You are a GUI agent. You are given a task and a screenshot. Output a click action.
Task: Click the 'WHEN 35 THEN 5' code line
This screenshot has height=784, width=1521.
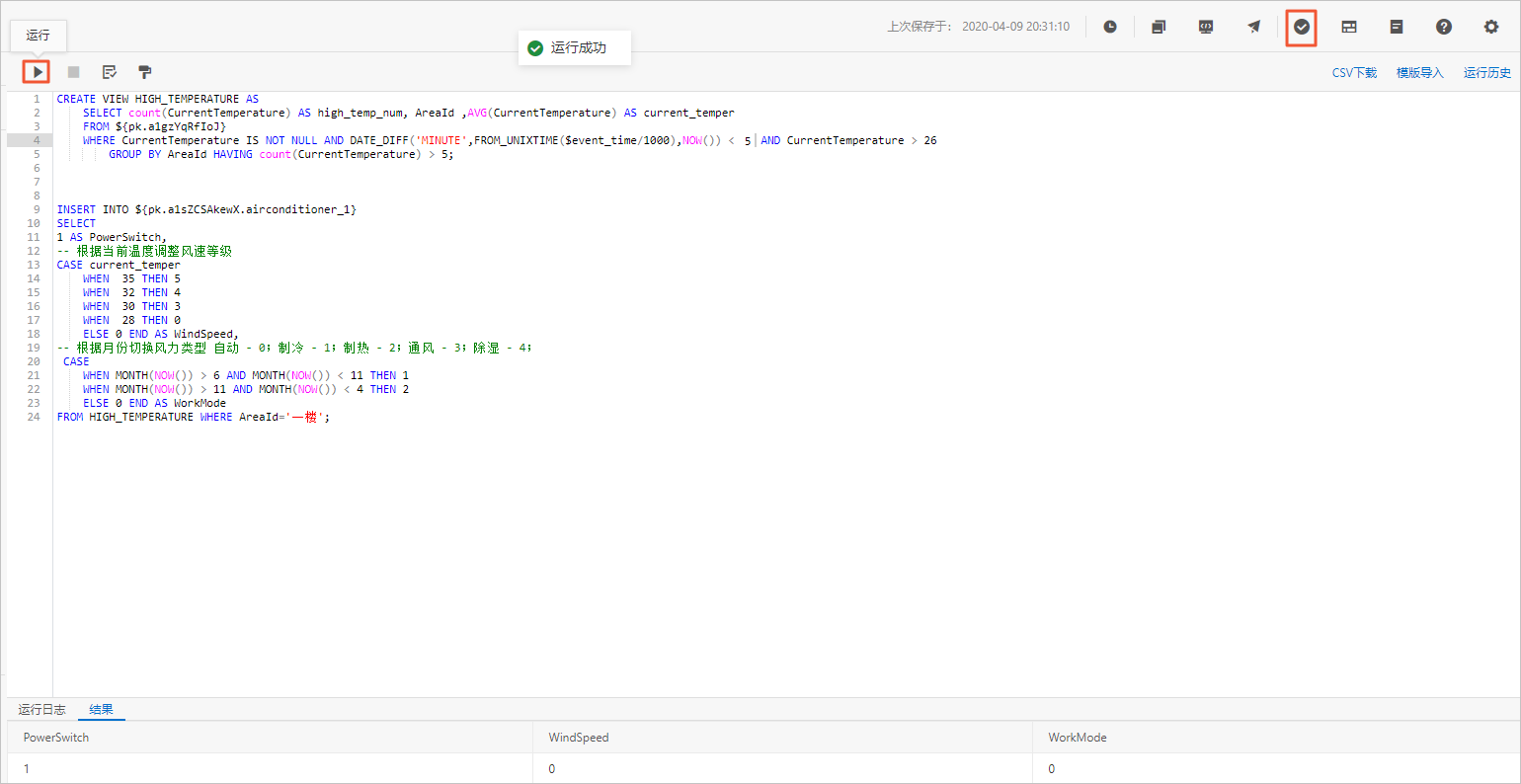131,278
